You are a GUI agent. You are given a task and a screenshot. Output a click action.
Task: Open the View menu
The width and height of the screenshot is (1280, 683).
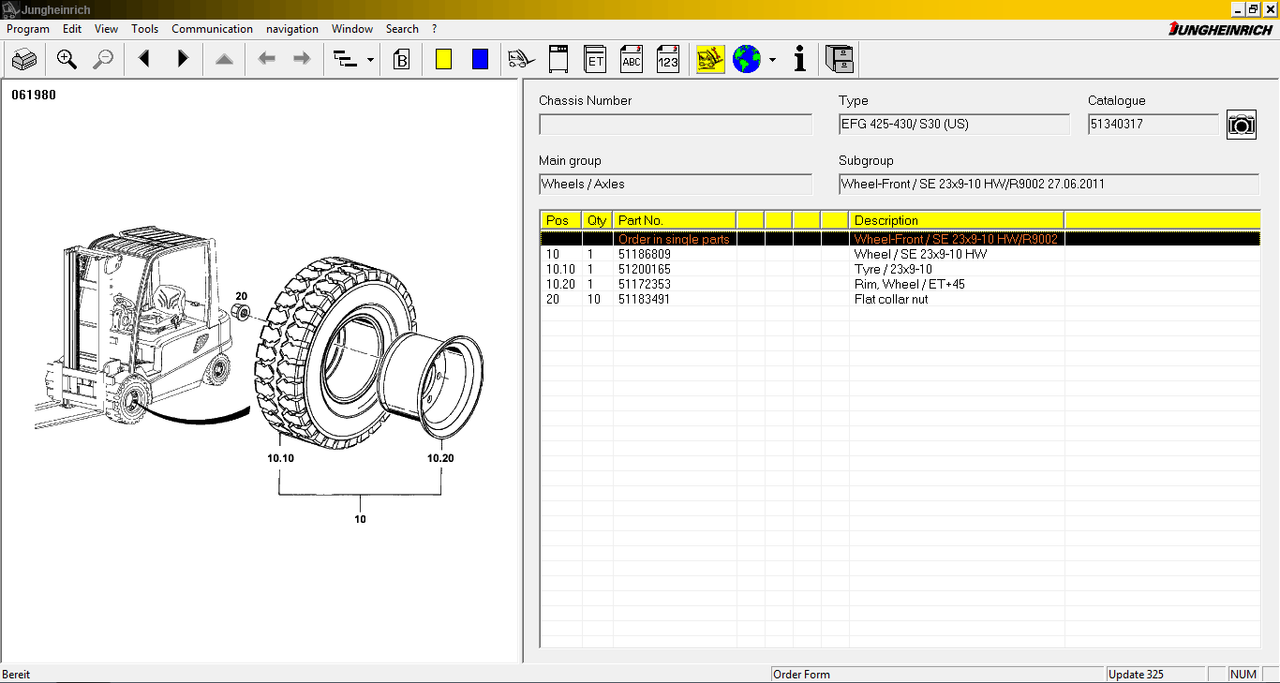(x=106, y=29)
